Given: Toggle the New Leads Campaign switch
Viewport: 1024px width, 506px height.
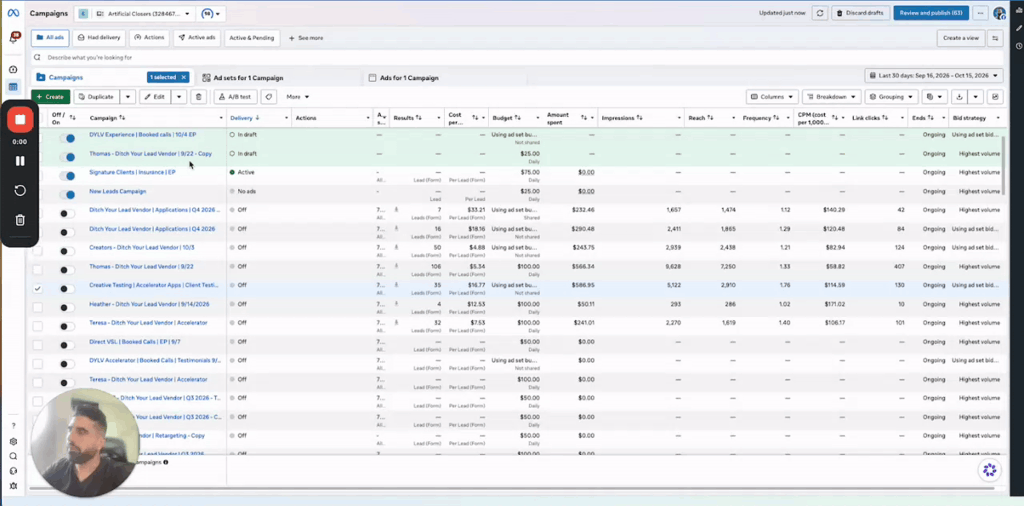Looking at the screenshot, I should 67,195.
